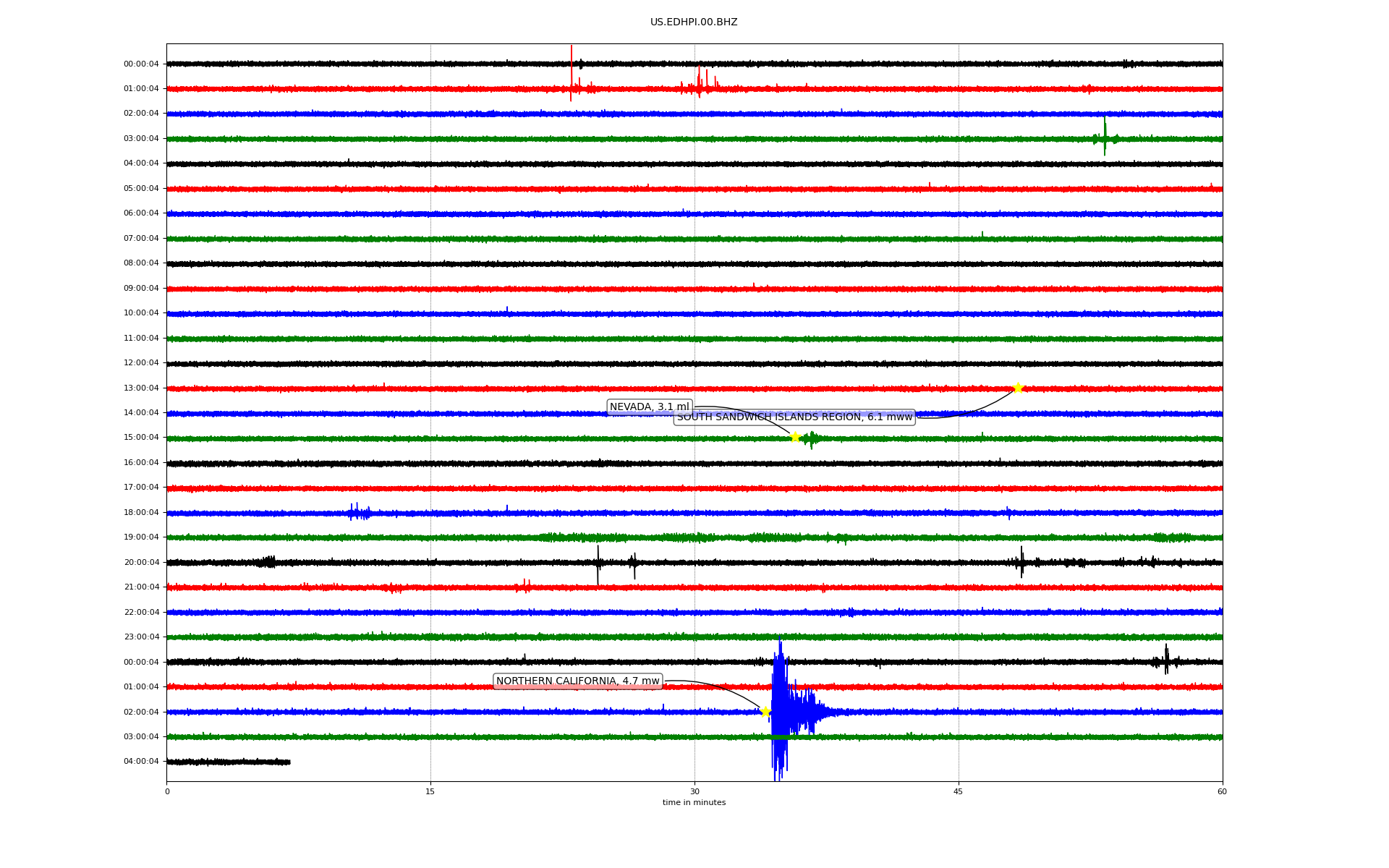Click the tall red spike on the first 01:00:04 trace
1389x868 pixels.
[571, 74]
